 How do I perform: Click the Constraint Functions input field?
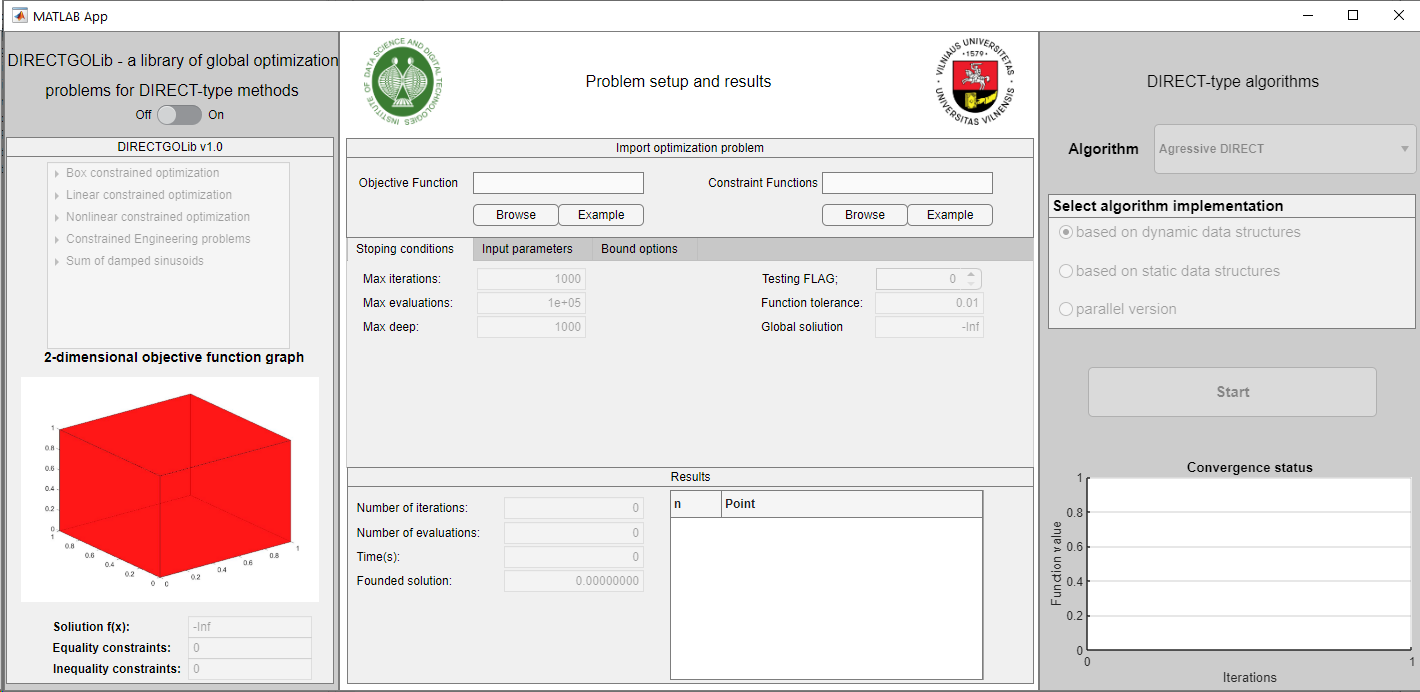[x=907, y=183]
